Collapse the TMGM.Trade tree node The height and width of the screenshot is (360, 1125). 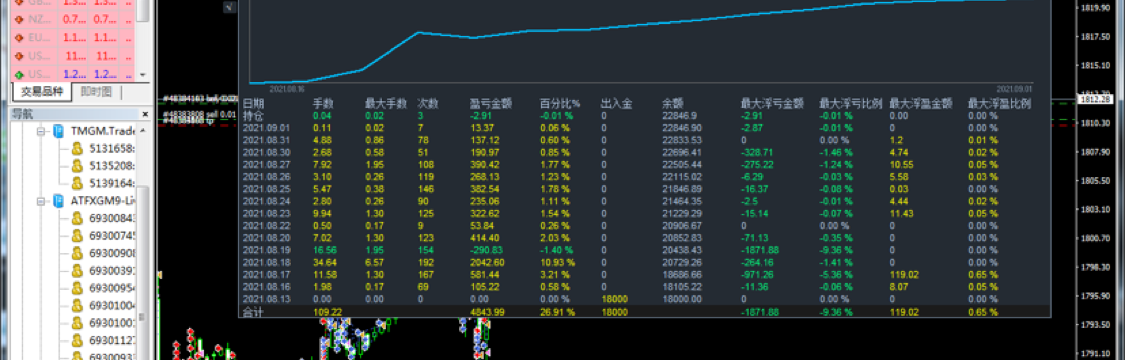coord(41,132)
